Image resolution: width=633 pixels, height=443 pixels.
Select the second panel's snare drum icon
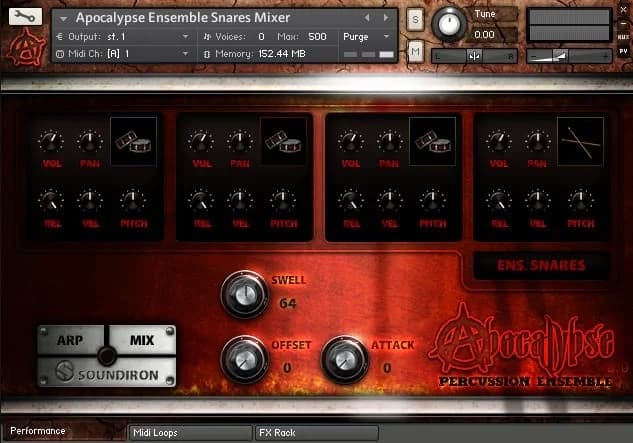pos(282,141)
